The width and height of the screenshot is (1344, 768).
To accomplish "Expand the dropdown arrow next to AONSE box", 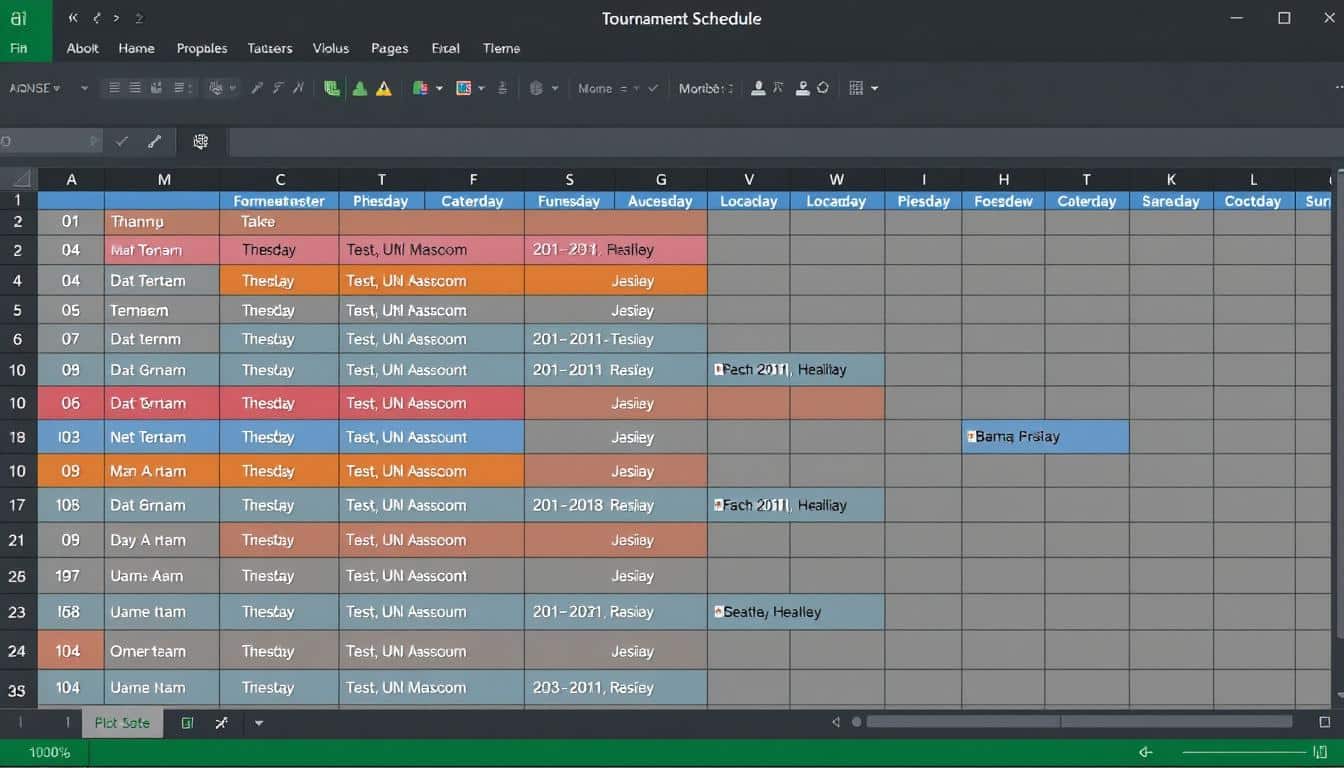I will [84, 88].
